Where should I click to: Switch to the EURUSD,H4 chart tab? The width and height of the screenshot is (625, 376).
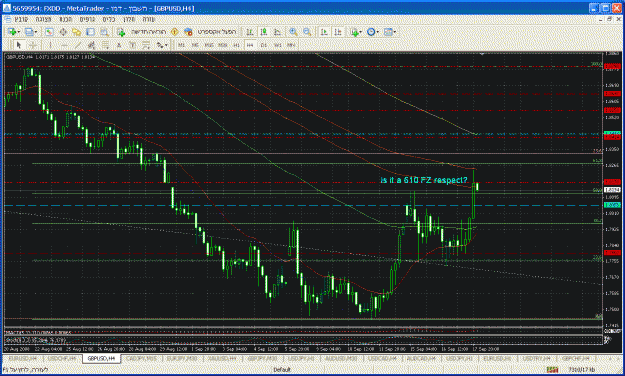pos(22,359)
